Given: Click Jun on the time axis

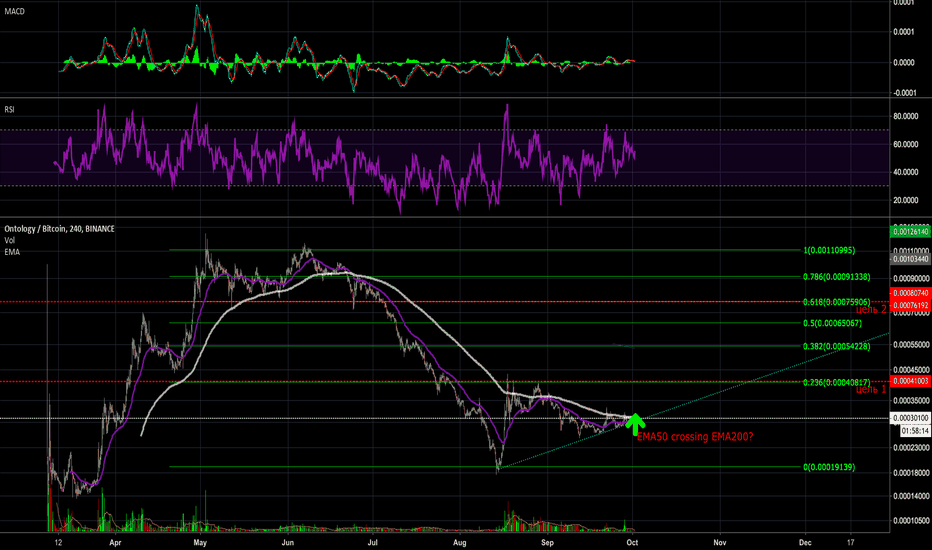Looking at the screenshot, I should (x=288, y=542).
